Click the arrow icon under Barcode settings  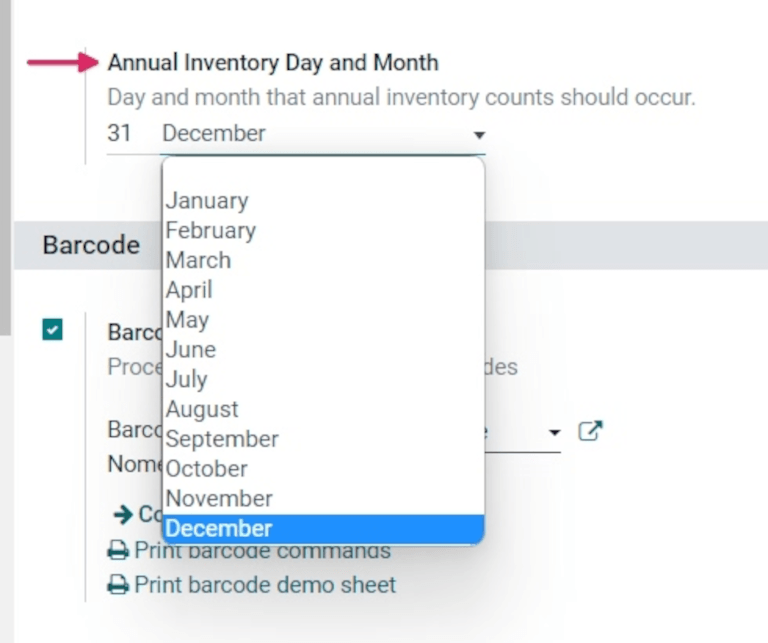(123, 514)
